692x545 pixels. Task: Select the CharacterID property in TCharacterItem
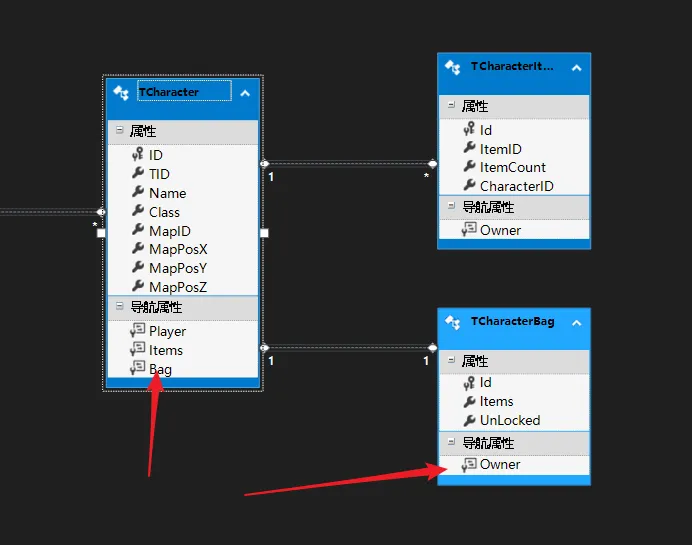tap(516, 186)
